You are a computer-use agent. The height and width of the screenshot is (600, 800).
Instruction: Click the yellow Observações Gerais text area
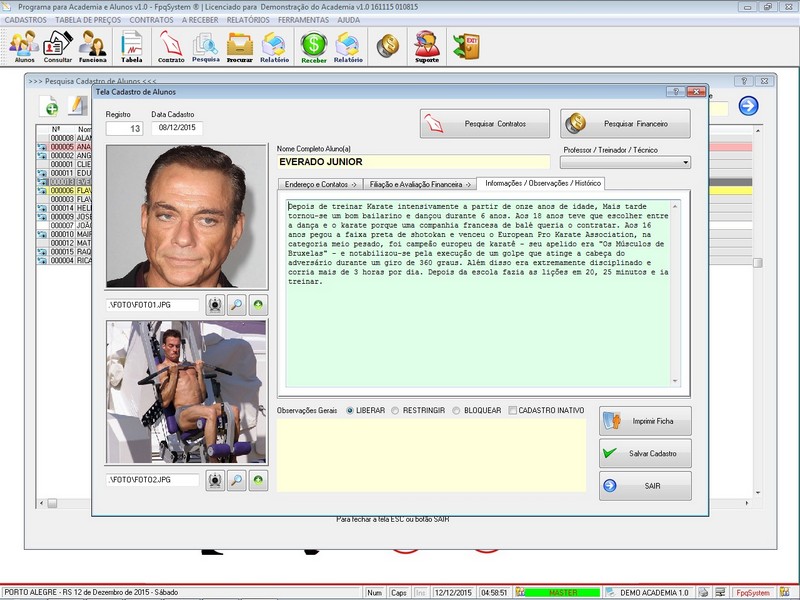click(x=431, y=455)
